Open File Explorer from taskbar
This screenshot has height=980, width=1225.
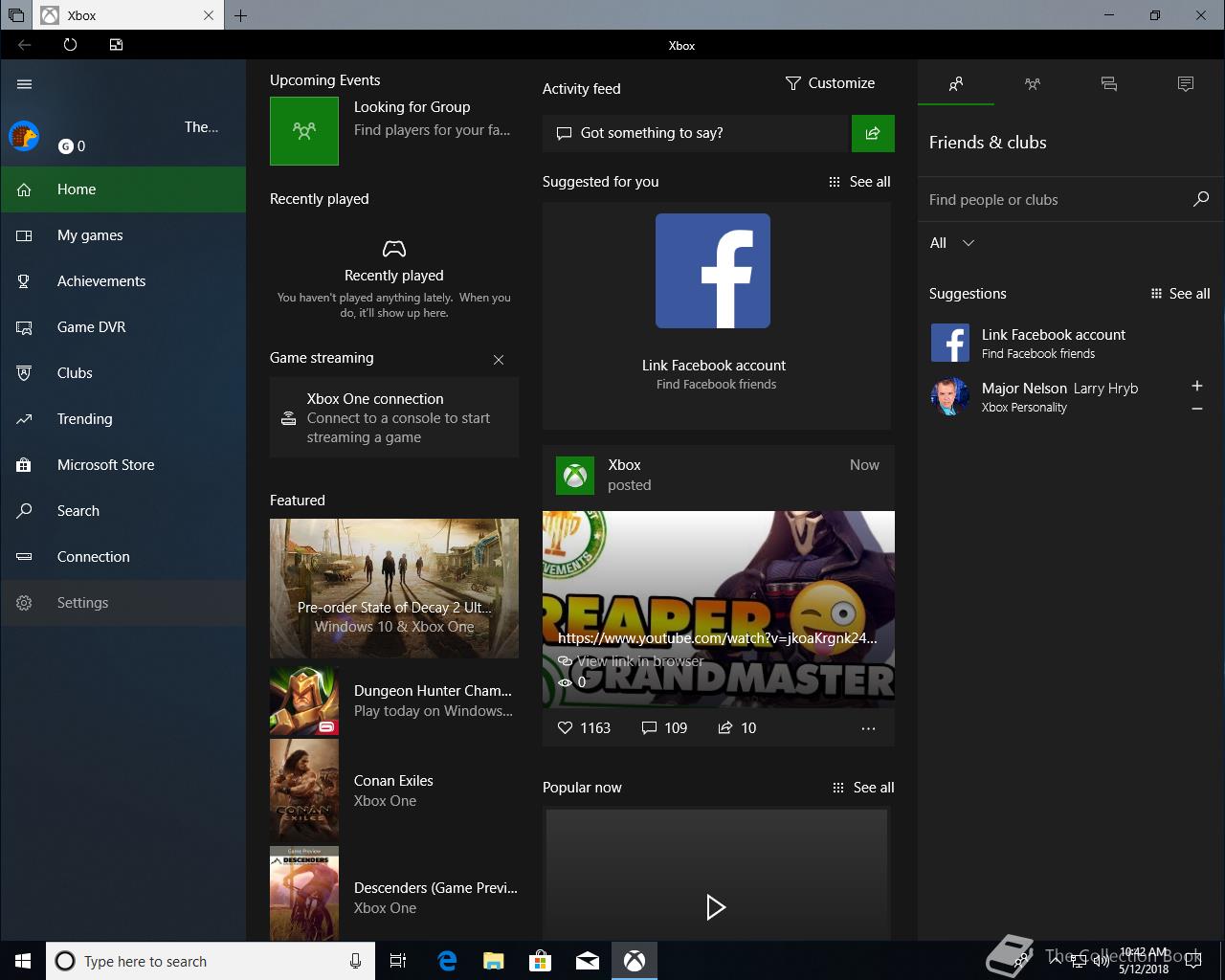pos(494,961)
